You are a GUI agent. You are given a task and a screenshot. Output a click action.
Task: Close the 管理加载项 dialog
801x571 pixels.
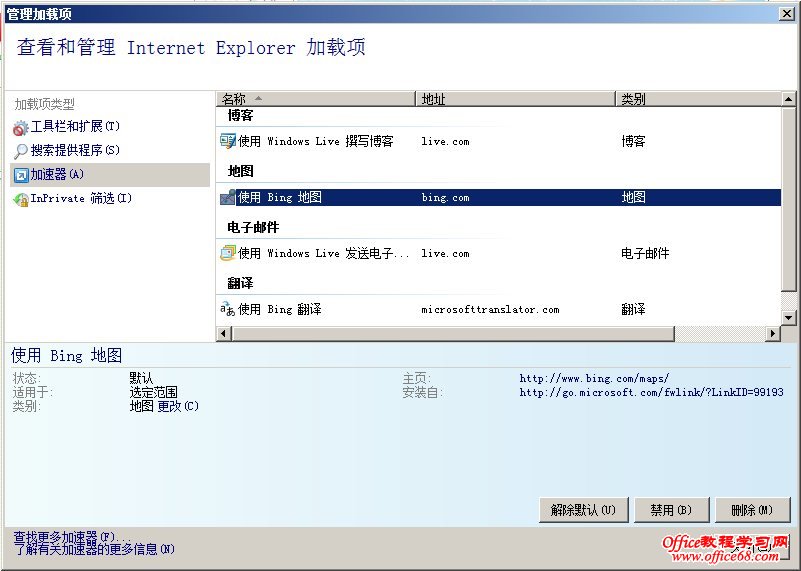click(x=786, y=14)
